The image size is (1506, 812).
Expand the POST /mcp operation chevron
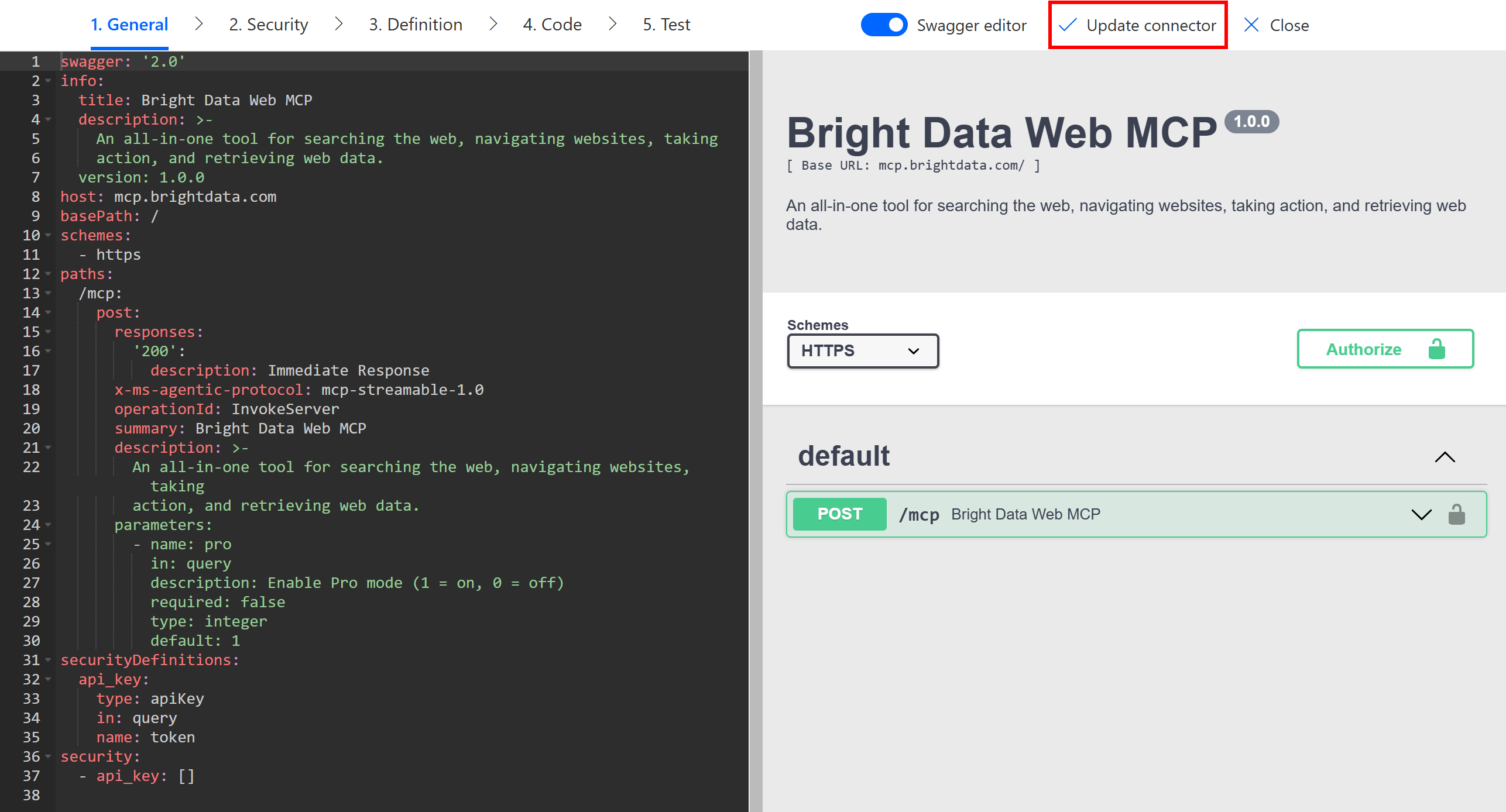(1421, 514)
